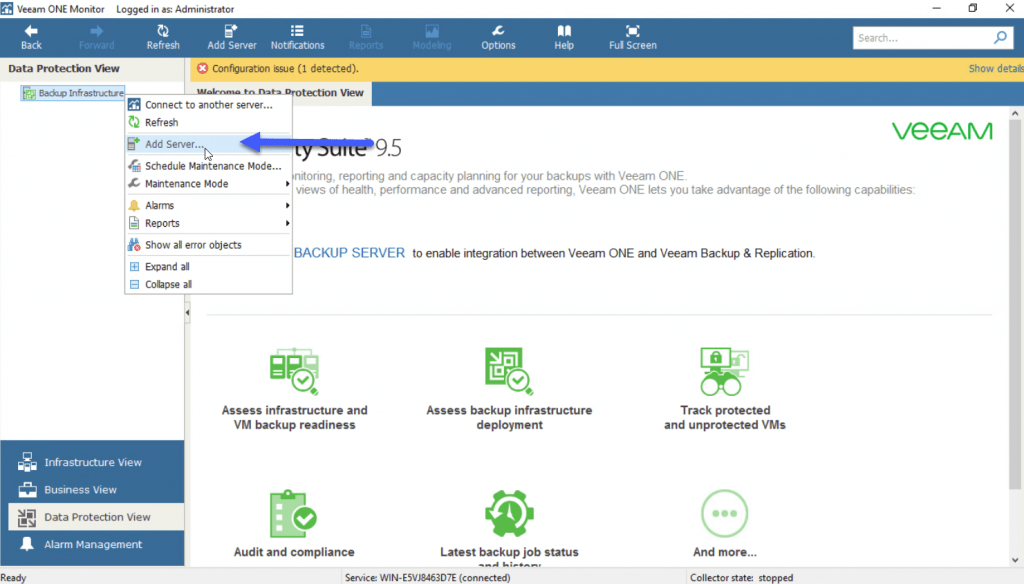1024x584 pixels.
Task: Open Notifications from the toolbar
Action: pos(297,31)
